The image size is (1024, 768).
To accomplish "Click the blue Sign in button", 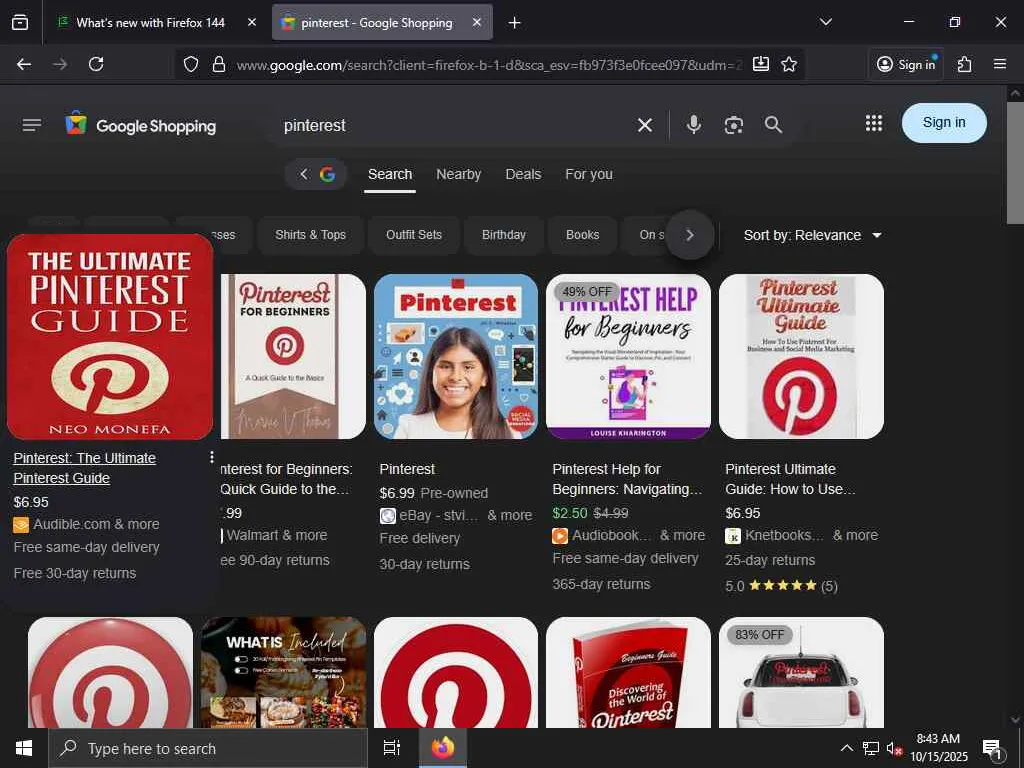I will point(944,123).
